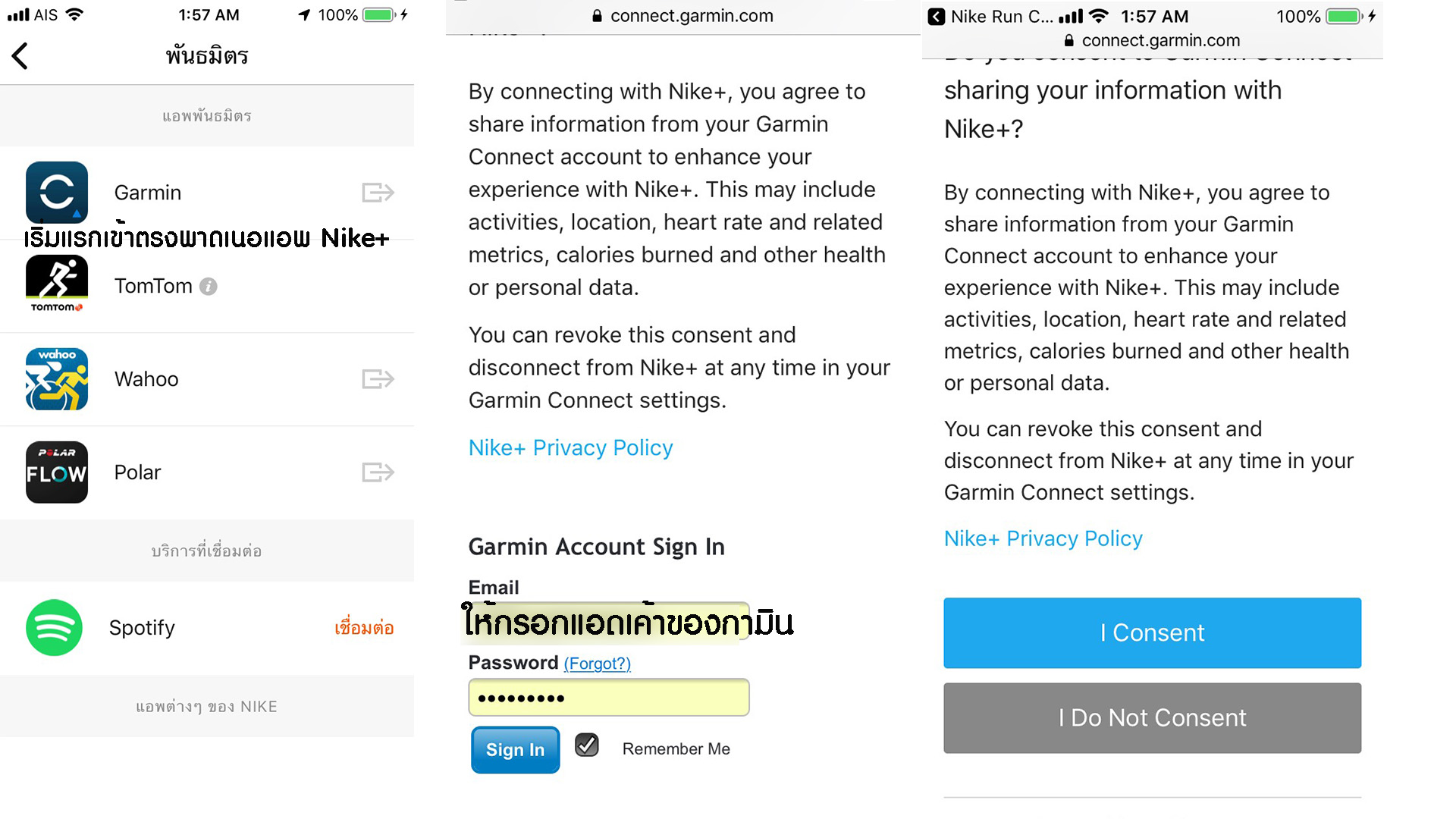
Task: Return to the Nike Run Club app via back chevron
Action: (x=937, y=16)
